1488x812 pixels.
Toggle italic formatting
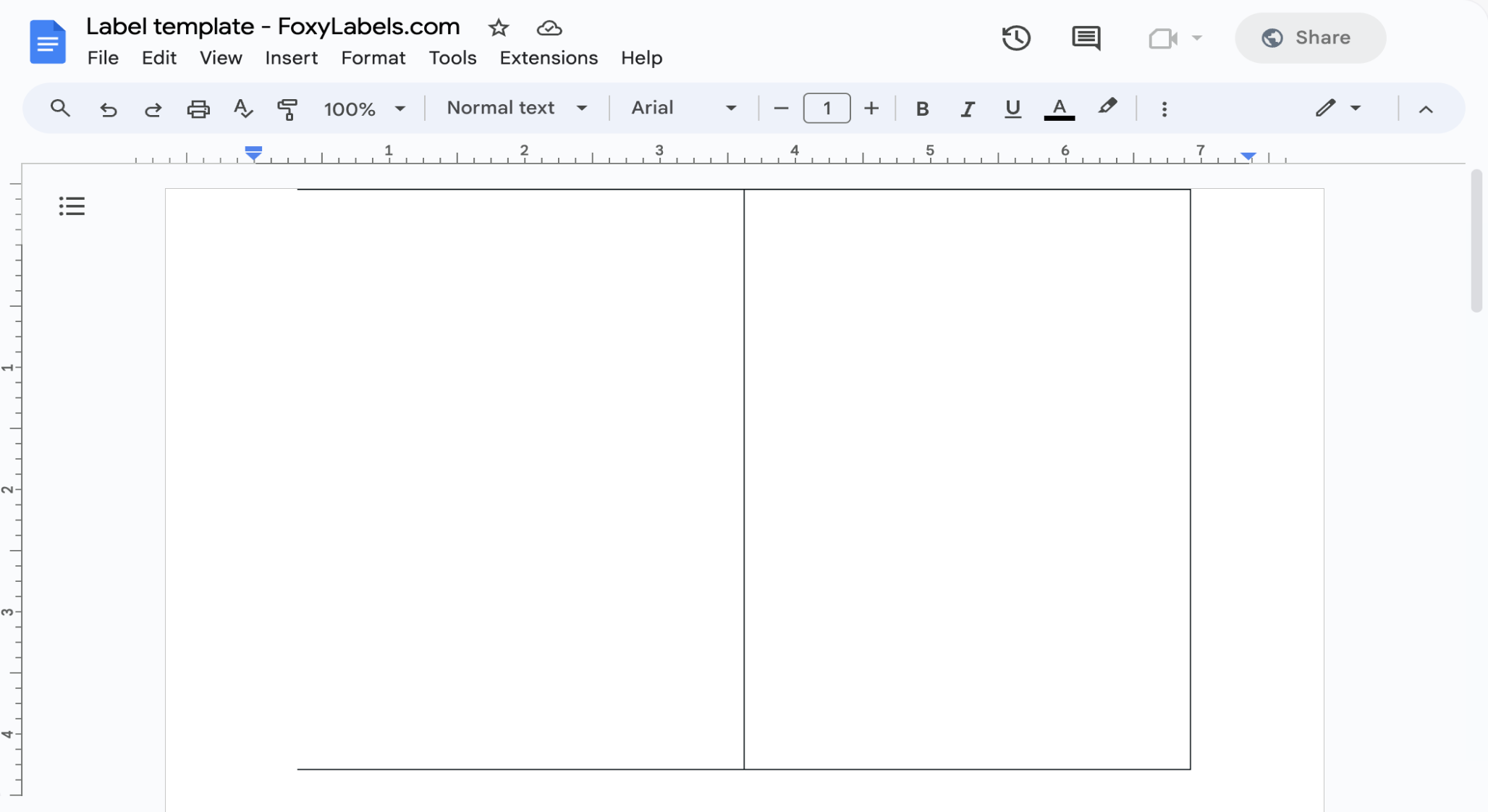point(968,109)
